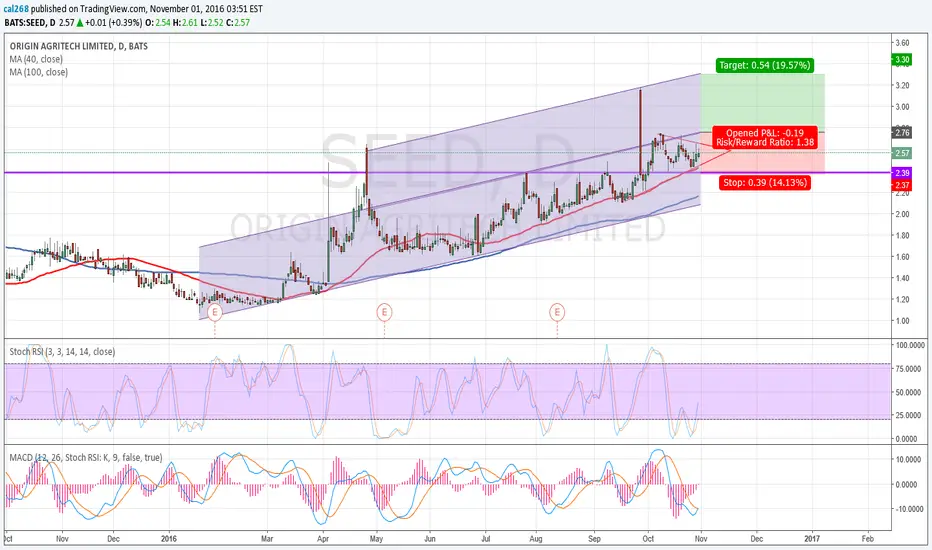The width and height of the screenshot is (932, 550).
Task: Click the 2.76 gray price axis label
Action: (902, 133)
